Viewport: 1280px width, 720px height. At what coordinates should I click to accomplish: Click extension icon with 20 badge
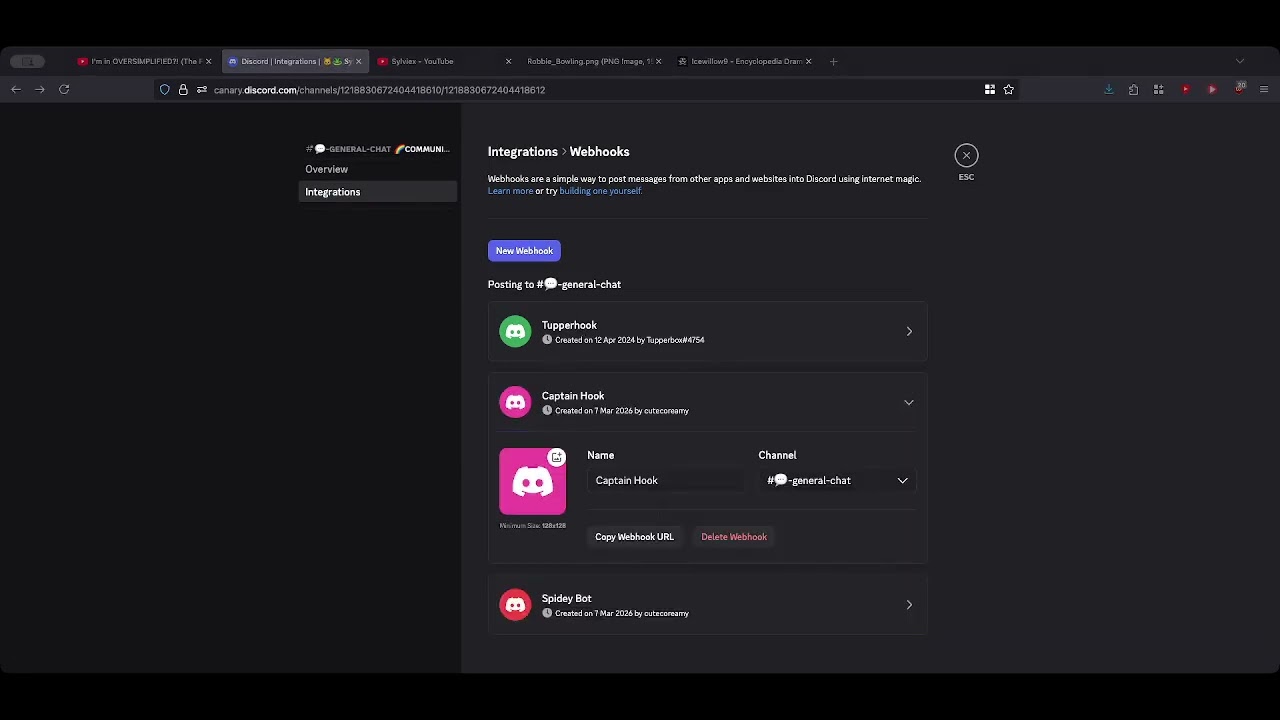tap(1240, 89)
